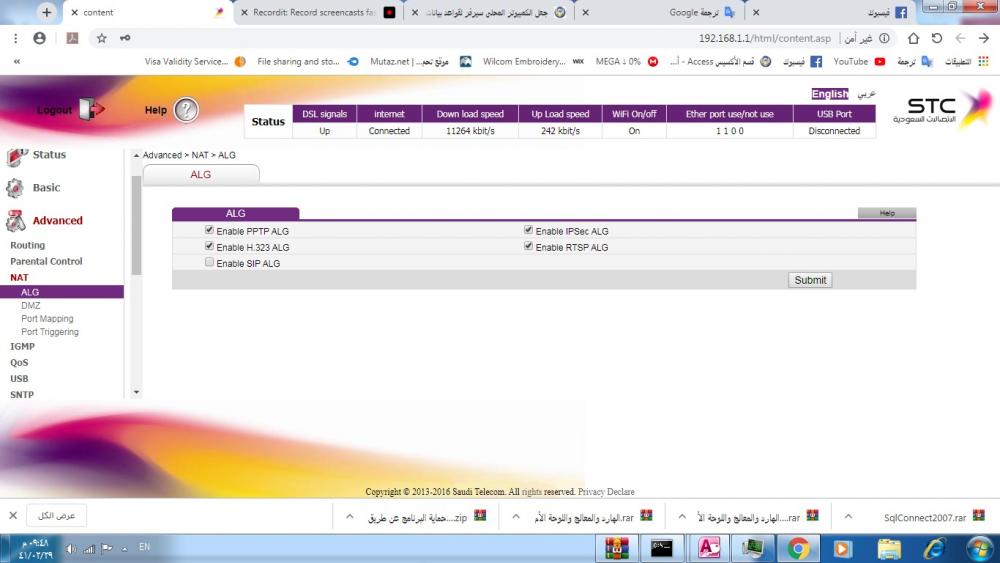Disable the Enable PPTP ALG checkbox
The image size is (1000, 563).
click(x=209, y=230)
